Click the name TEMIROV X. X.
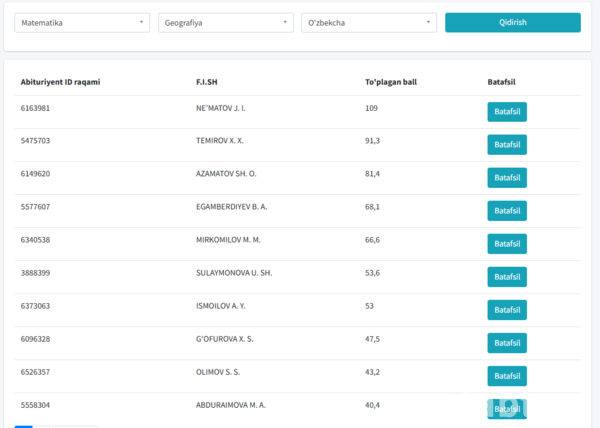This screenshot has width=600, height=428. (220, 141)
